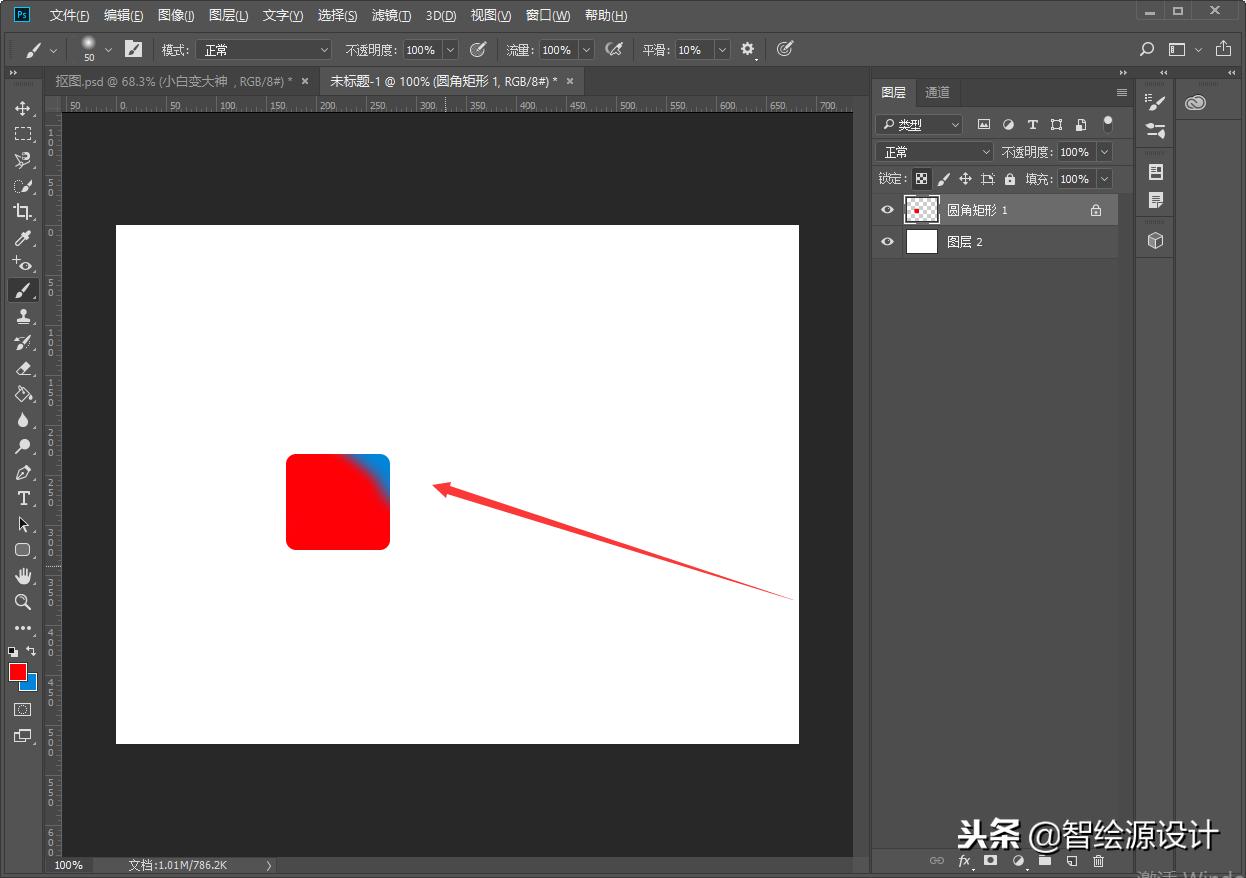Click the red foreground color swatch
Image resolution: width=1246 pixels, height=878 pixels.
coord(17,672)
